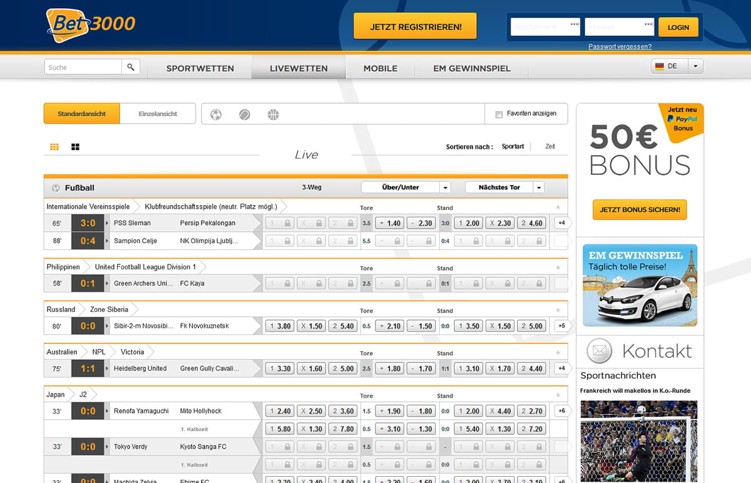Click the Jetzt Registrieren button
751x483 pixels.
click(x=415, y=26)
